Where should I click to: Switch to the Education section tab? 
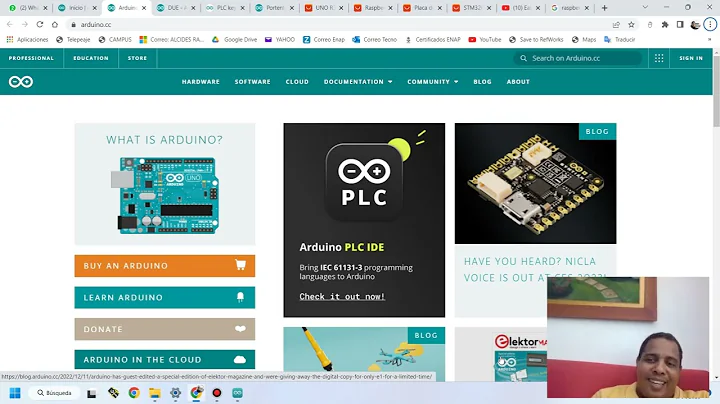pos(91,58)
